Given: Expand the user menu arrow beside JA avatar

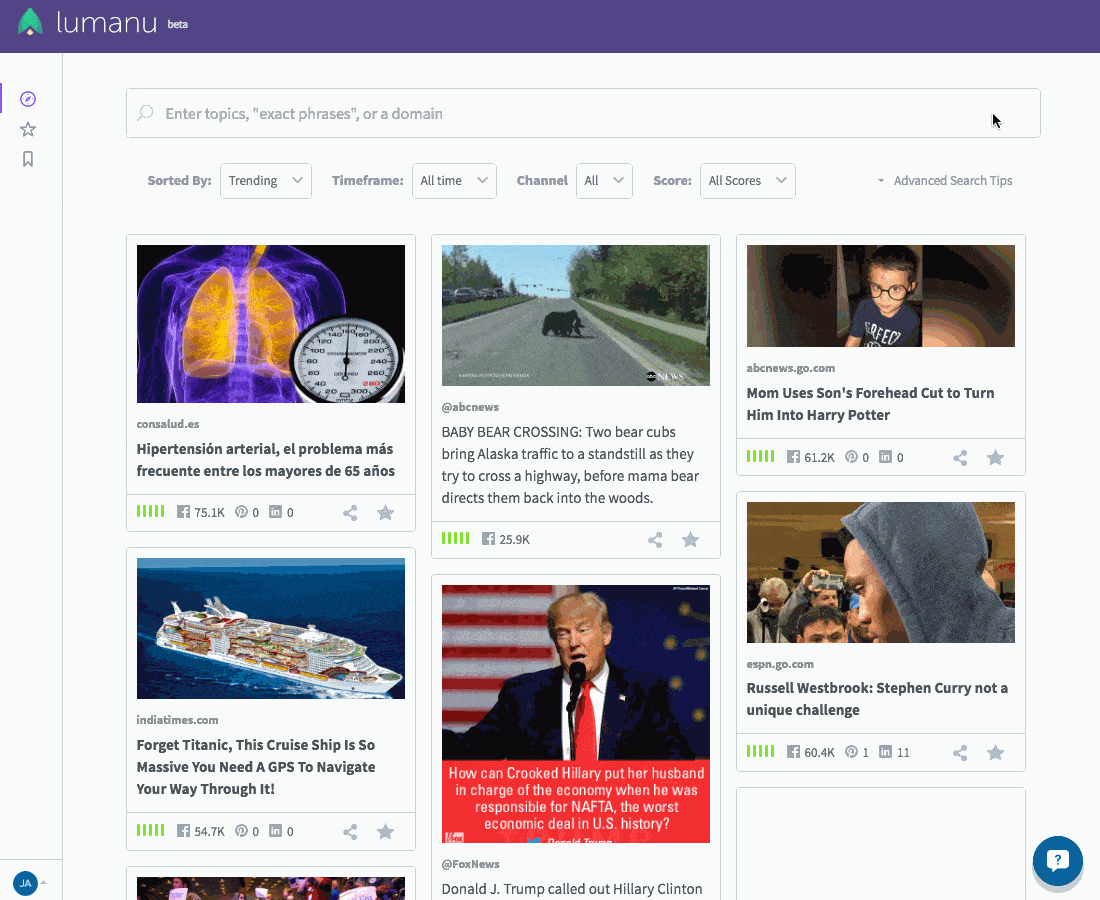Looking at the screenshot, I should pos(43,882).
